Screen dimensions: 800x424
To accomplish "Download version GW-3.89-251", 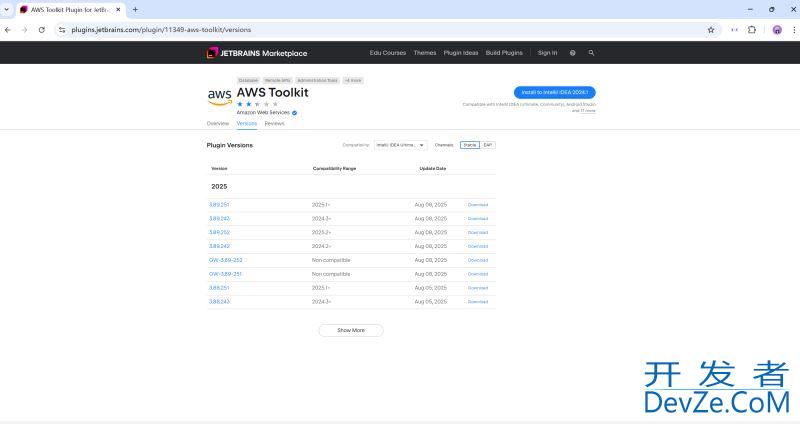I will coord(478,274).
